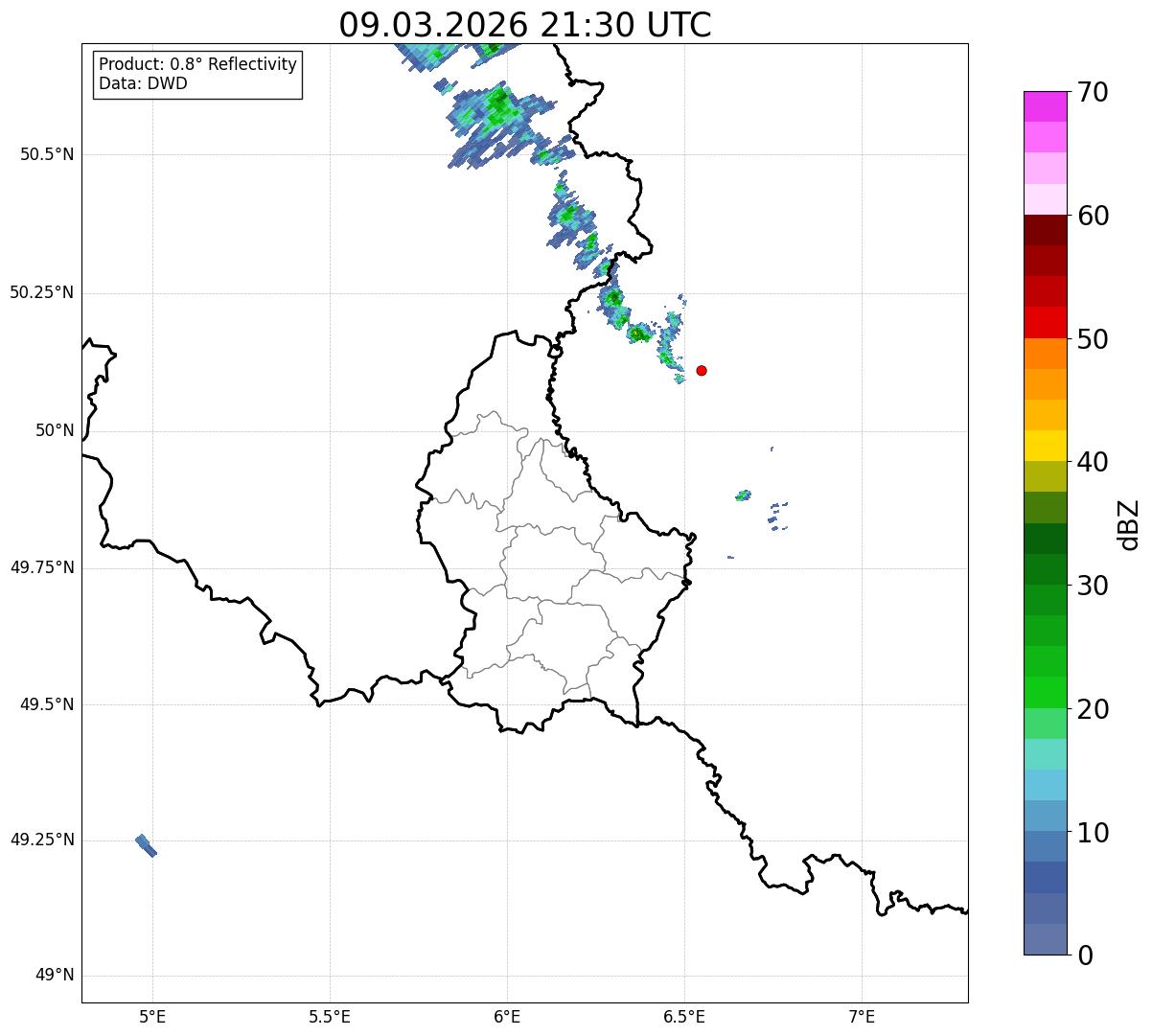
Task: Select the orange colorbar swatch below 50
Action: (x=1046, y=354)
